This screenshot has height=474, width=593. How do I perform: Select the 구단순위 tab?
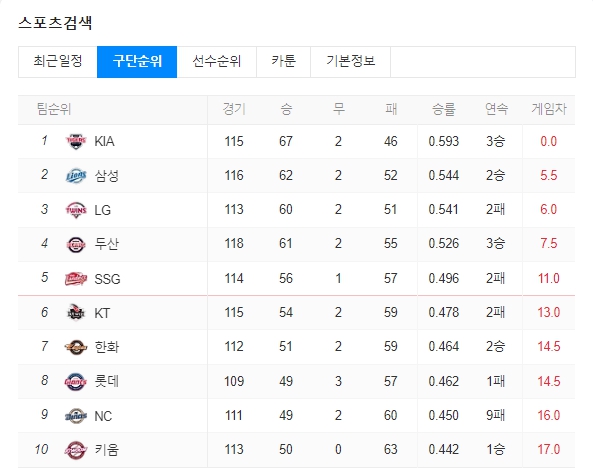click(x=137, y=62)
